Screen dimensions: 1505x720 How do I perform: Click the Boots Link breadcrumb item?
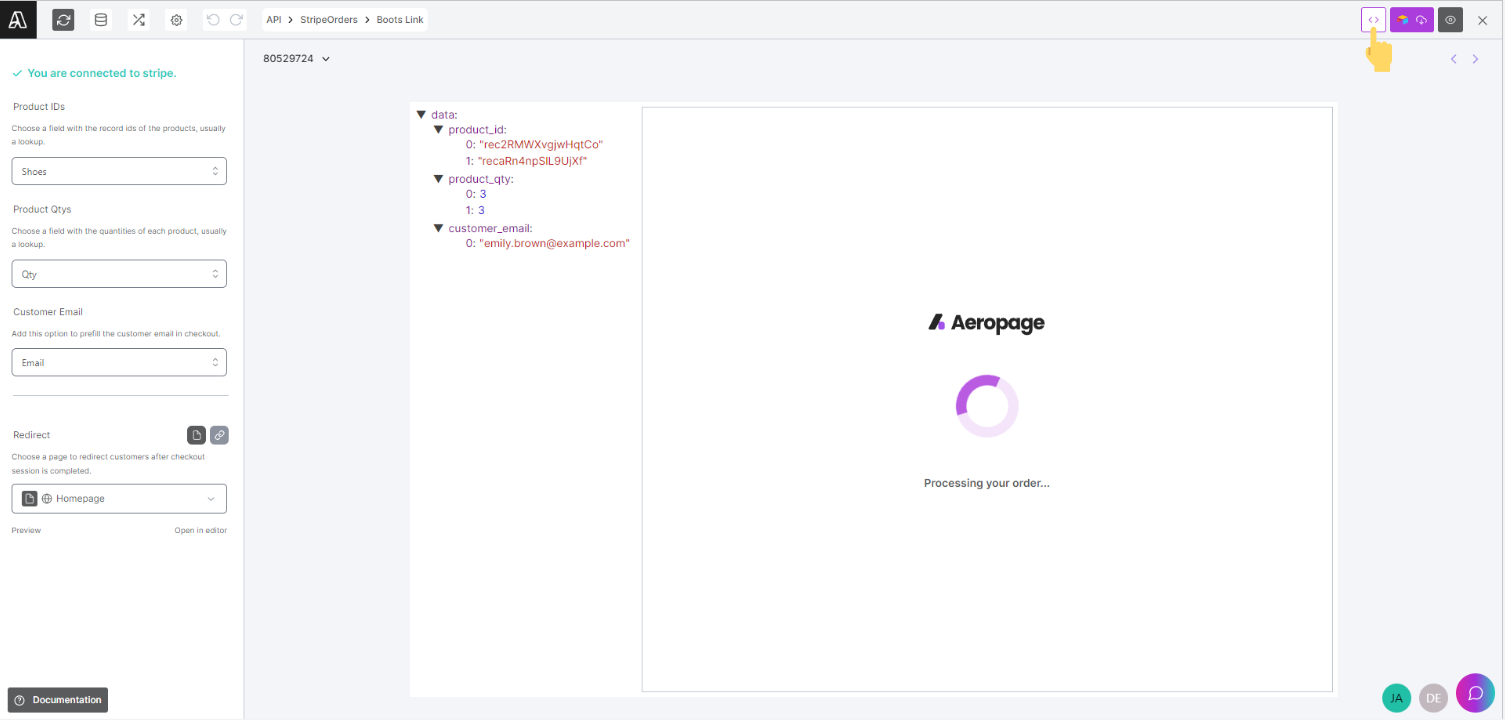pos(400,20)
